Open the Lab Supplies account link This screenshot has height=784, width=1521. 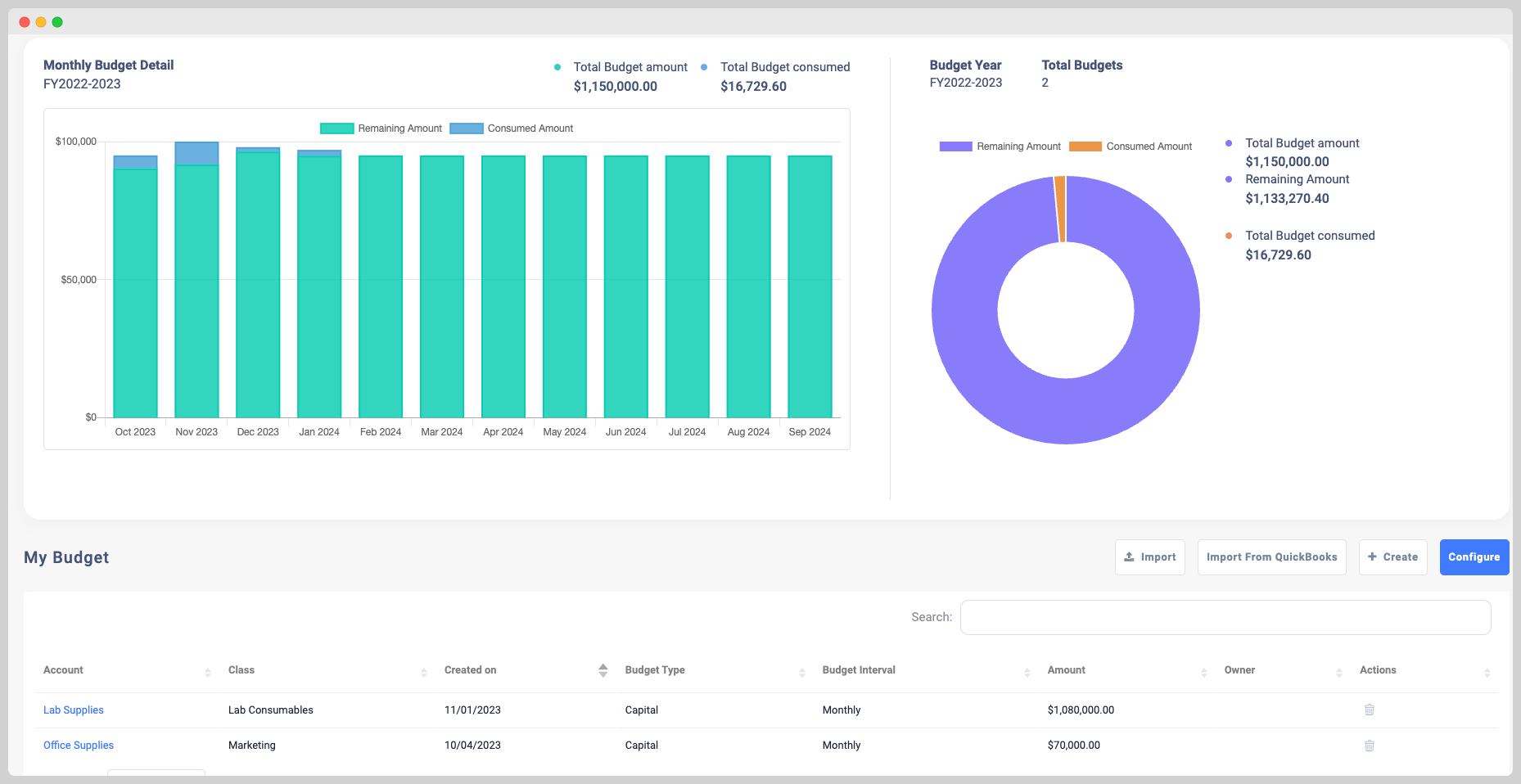[73, 710]
